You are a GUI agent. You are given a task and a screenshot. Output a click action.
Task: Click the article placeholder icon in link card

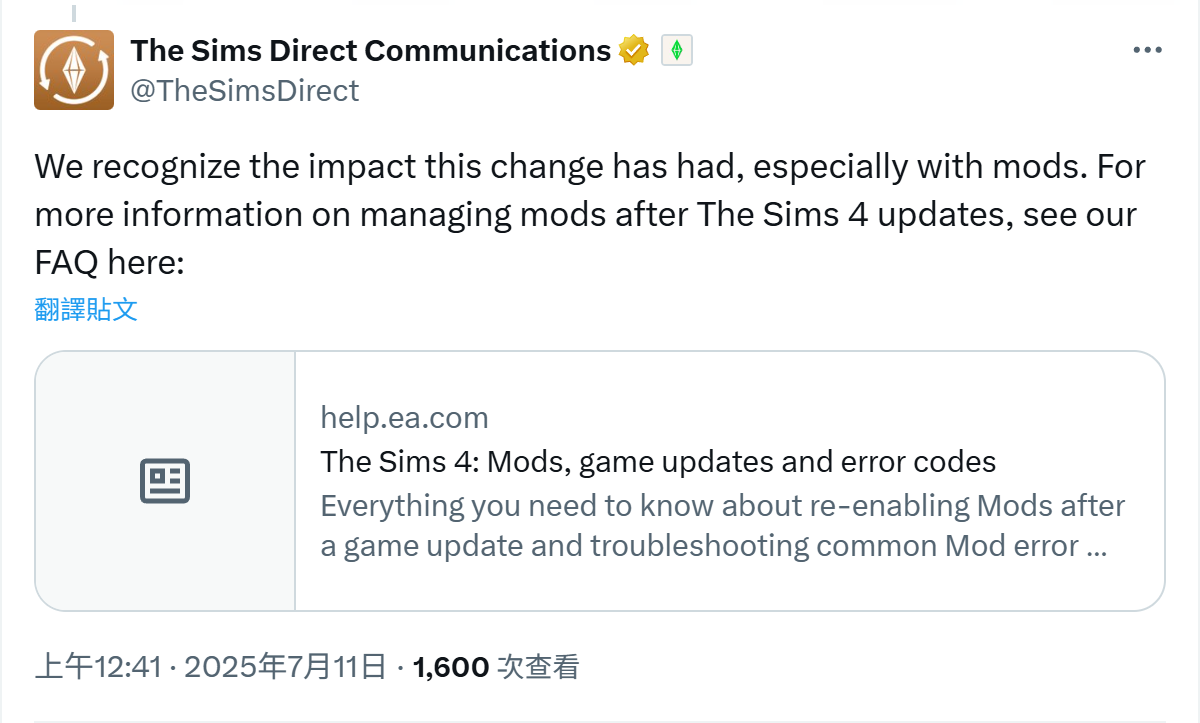tap(164, 481)
